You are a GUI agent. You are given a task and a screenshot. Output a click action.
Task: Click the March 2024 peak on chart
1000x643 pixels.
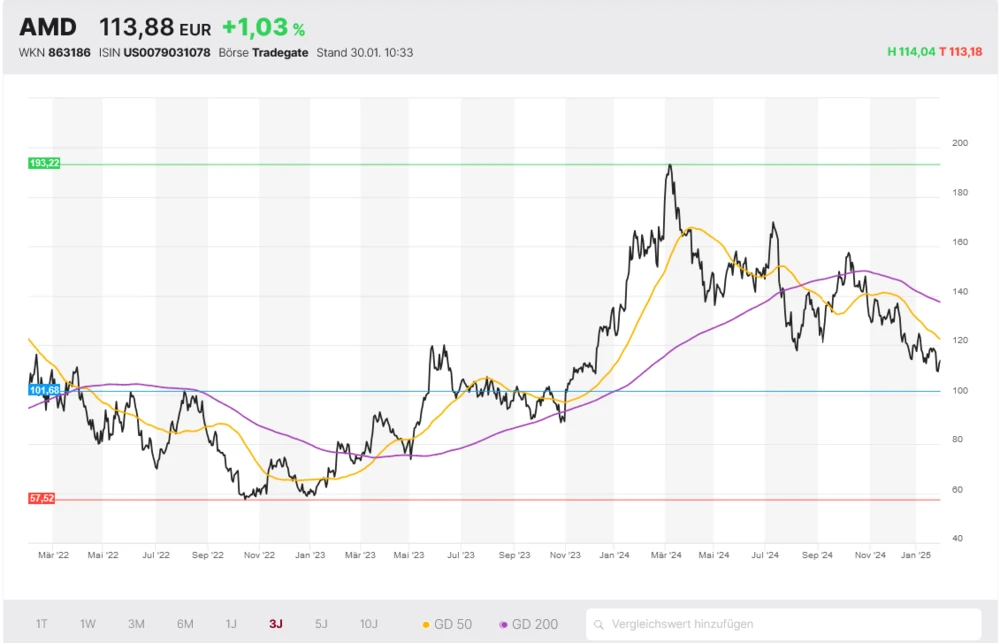click(x=669, y=166)
